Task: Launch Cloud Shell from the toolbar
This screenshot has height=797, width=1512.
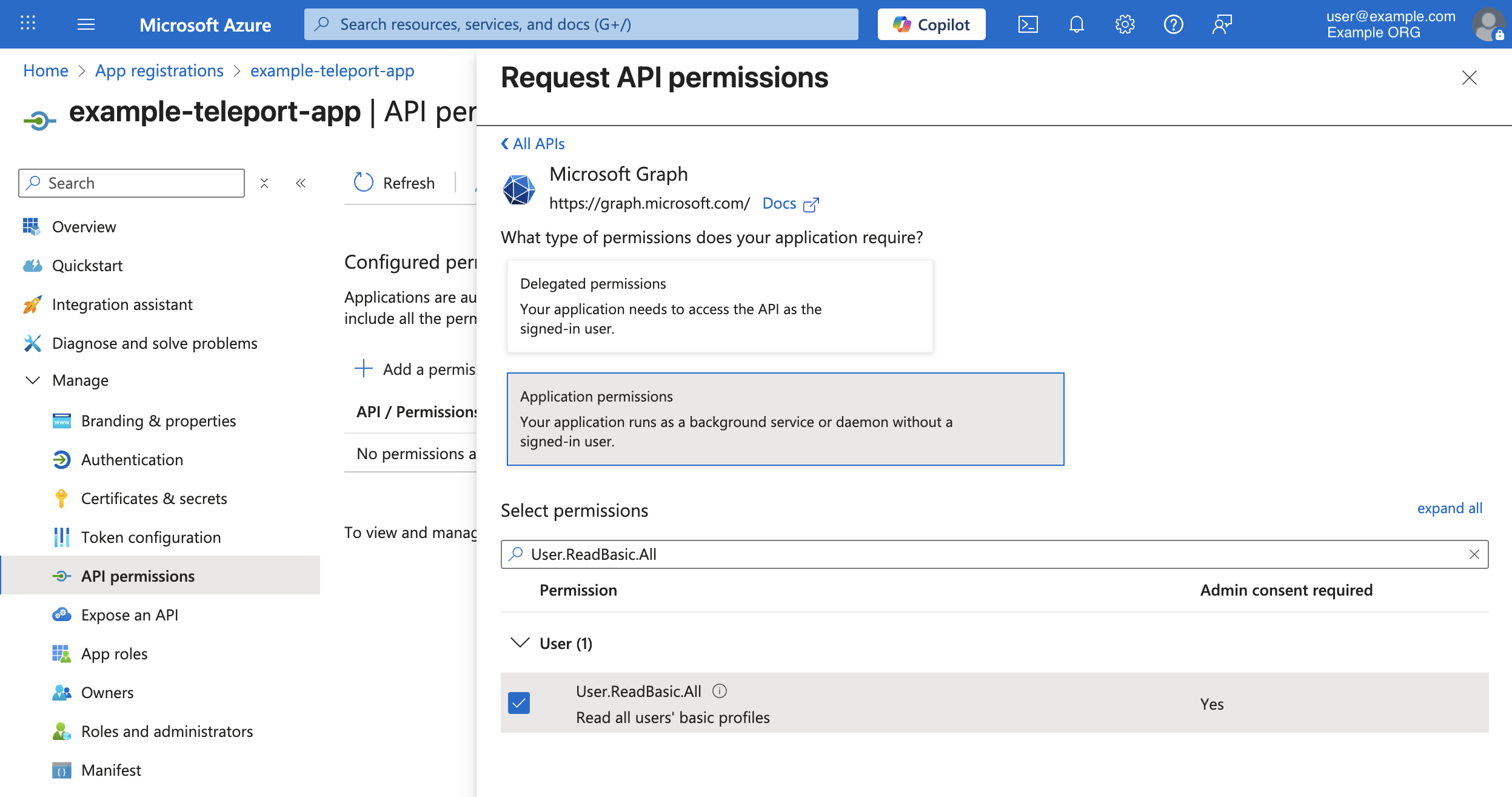Action: (1029, 24)
